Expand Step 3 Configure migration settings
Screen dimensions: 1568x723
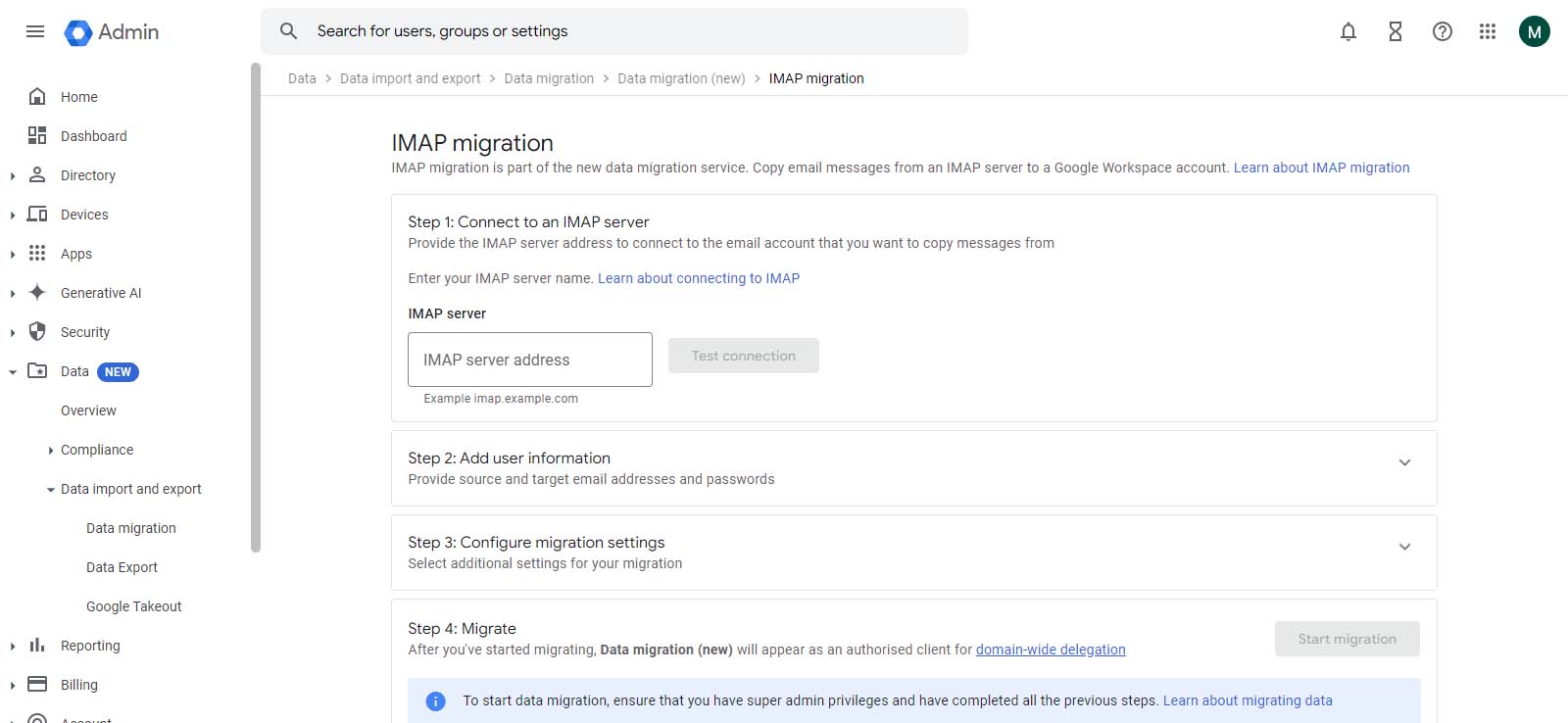tap(1404, 547)
